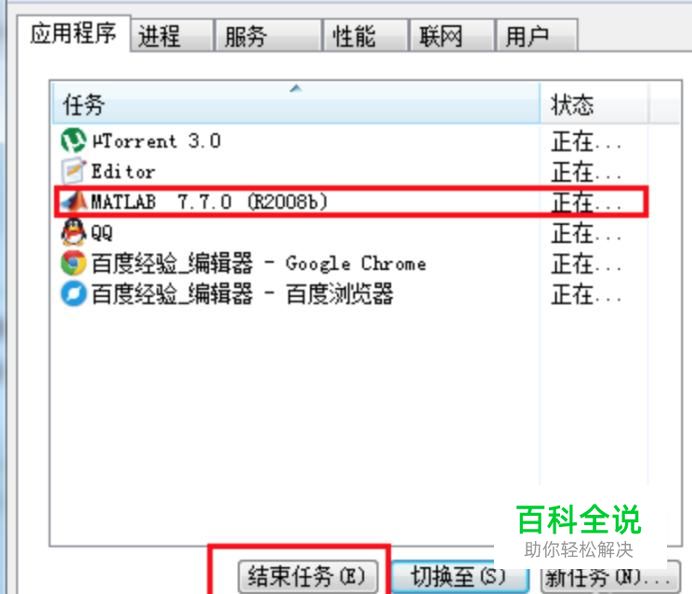This screenshot has height=594, width=692.
Task: Sort by the 状态 column header
Action: pos(594,105)
